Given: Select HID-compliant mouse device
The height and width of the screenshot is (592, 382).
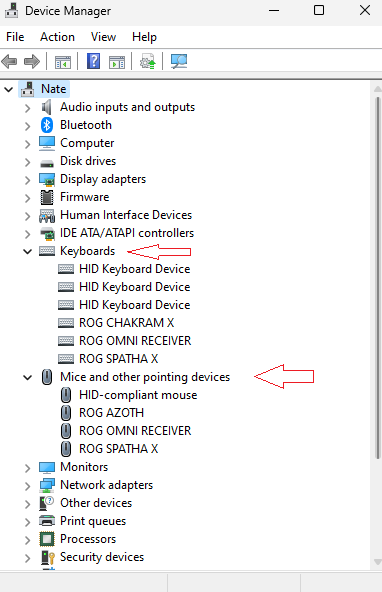Looking at the screenshot, I should coord(138,395).
